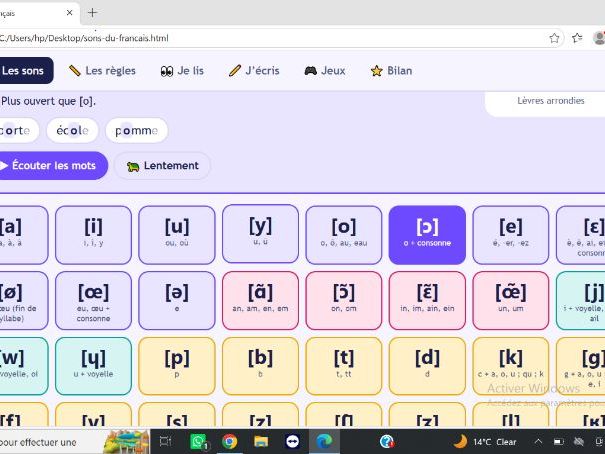The height and width of the screenshot is (454, 605).
Task: Select the [i] sound card
Action: pyautogui.click(x=93, y=235)
